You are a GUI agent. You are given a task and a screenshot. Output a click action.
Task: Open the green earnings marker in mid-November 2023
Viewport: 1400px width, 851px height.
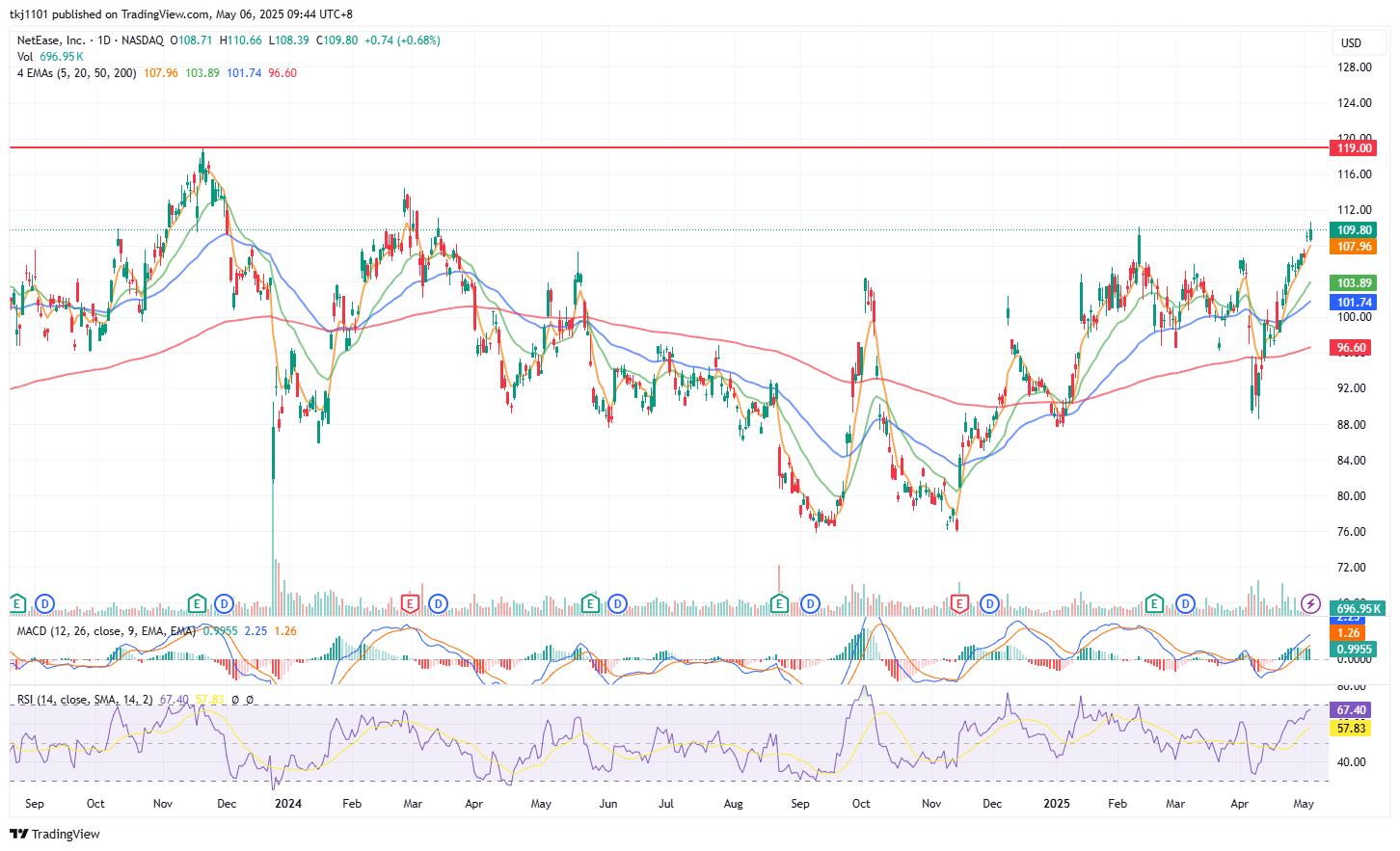pos(197,604)
